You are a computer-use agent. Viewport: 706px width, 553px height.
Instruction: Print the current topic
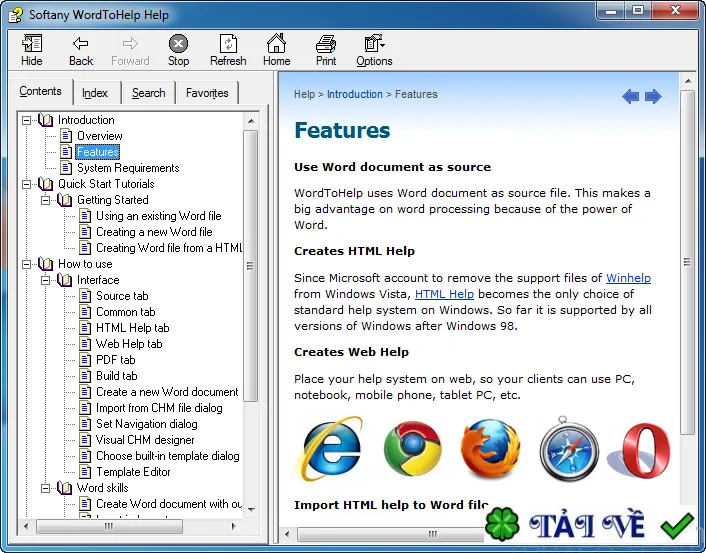click(x=326, y=50)
